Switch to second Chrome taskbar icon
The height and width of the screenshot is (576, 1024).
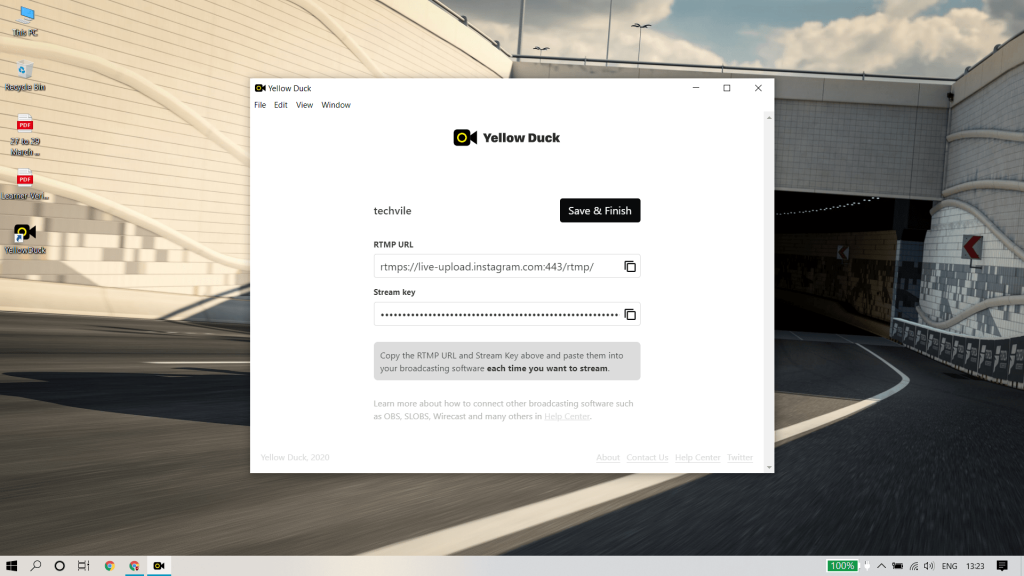(x=134, y=566)
